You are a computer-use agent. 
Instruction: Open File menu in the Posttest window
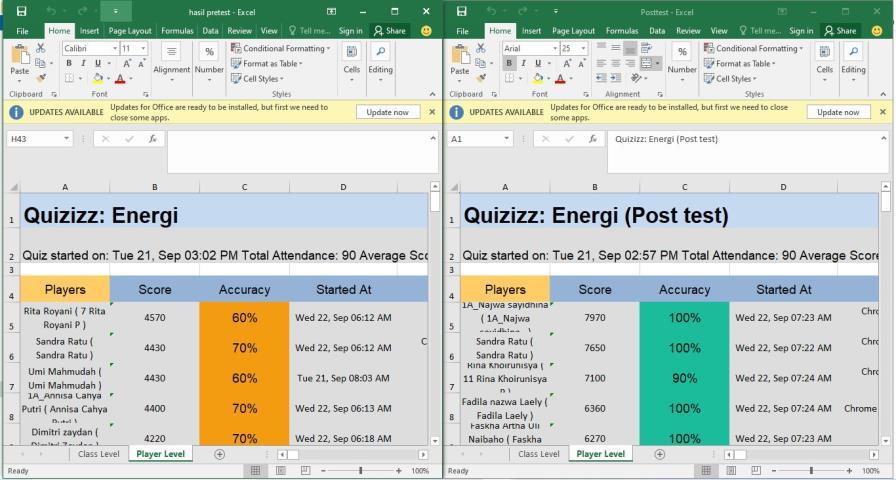pyautogui.click(x=462, y=31)
